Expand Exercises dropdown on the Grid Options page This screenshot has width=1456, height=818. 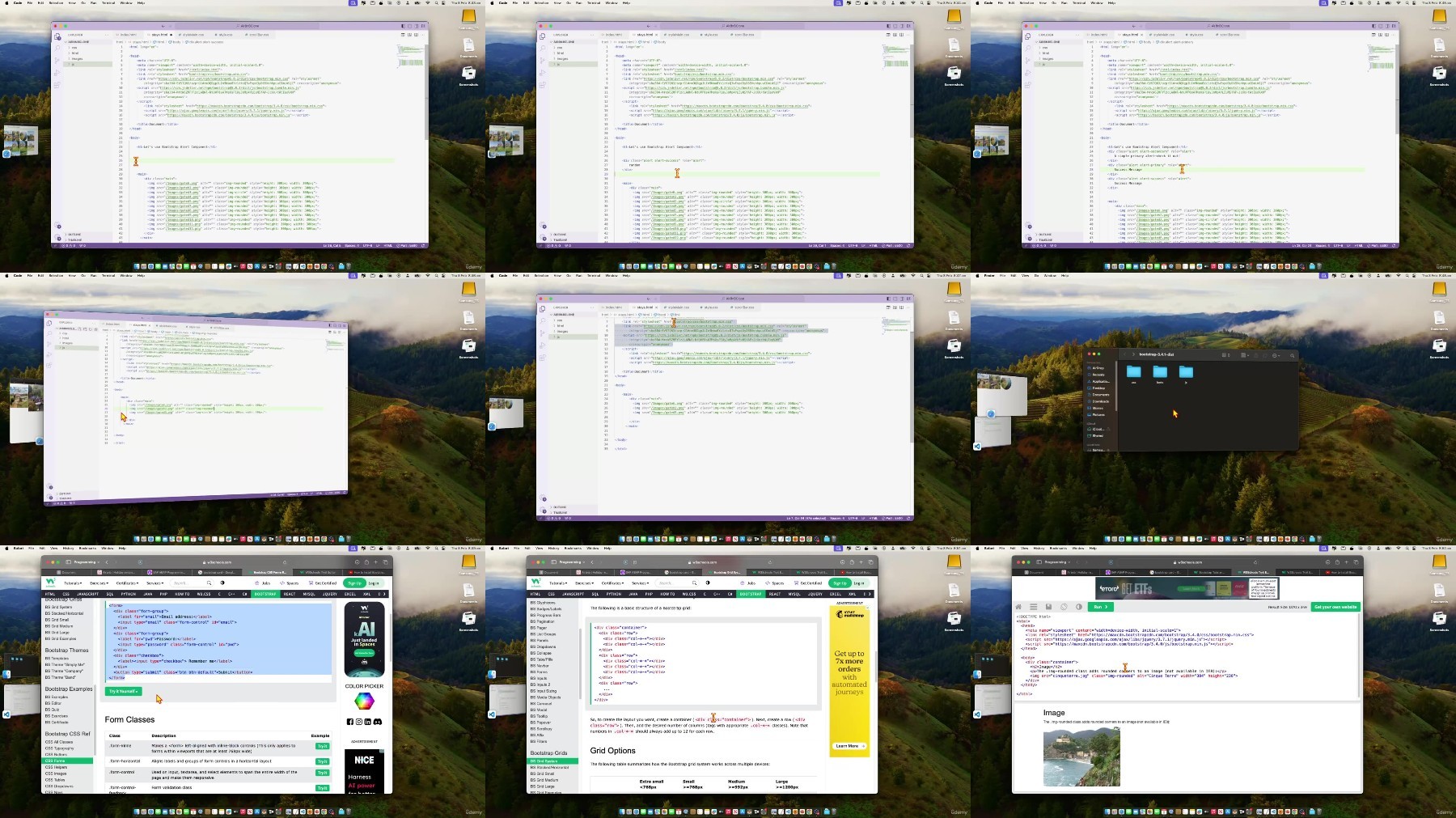(x=584, y=583)
